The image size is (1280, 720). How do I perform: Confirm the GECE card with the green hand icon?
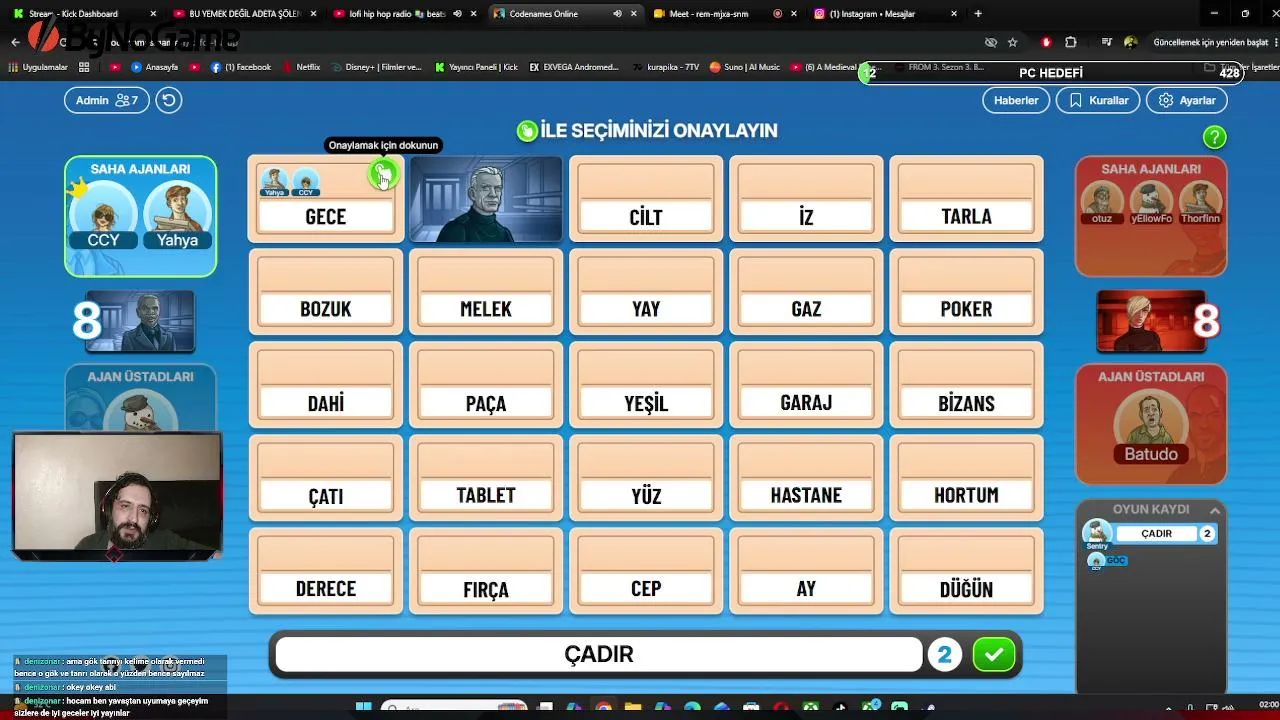[x=383, y=175]
